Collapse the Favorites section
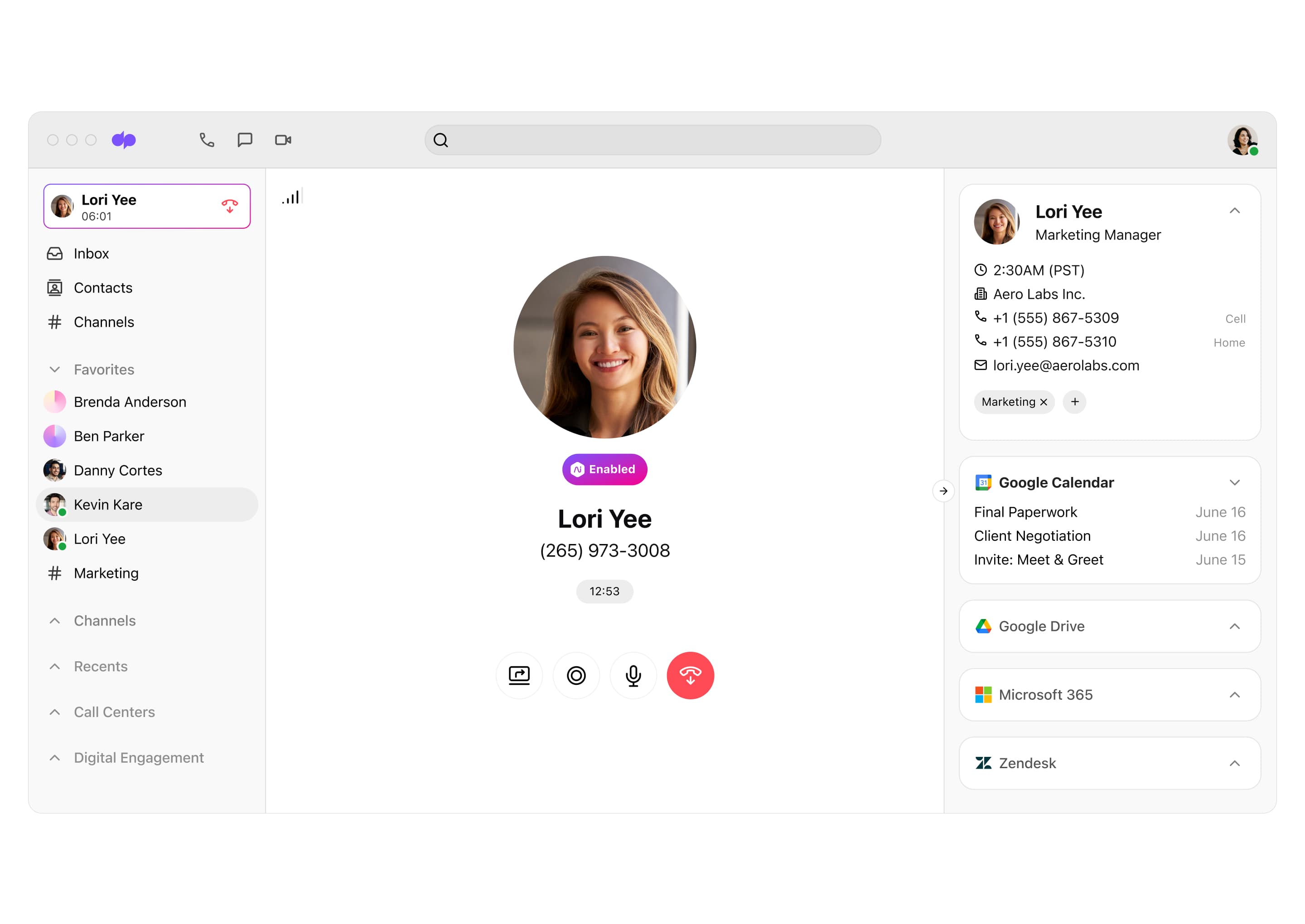Screen dimensions: 1305x924 coord(55,370)
